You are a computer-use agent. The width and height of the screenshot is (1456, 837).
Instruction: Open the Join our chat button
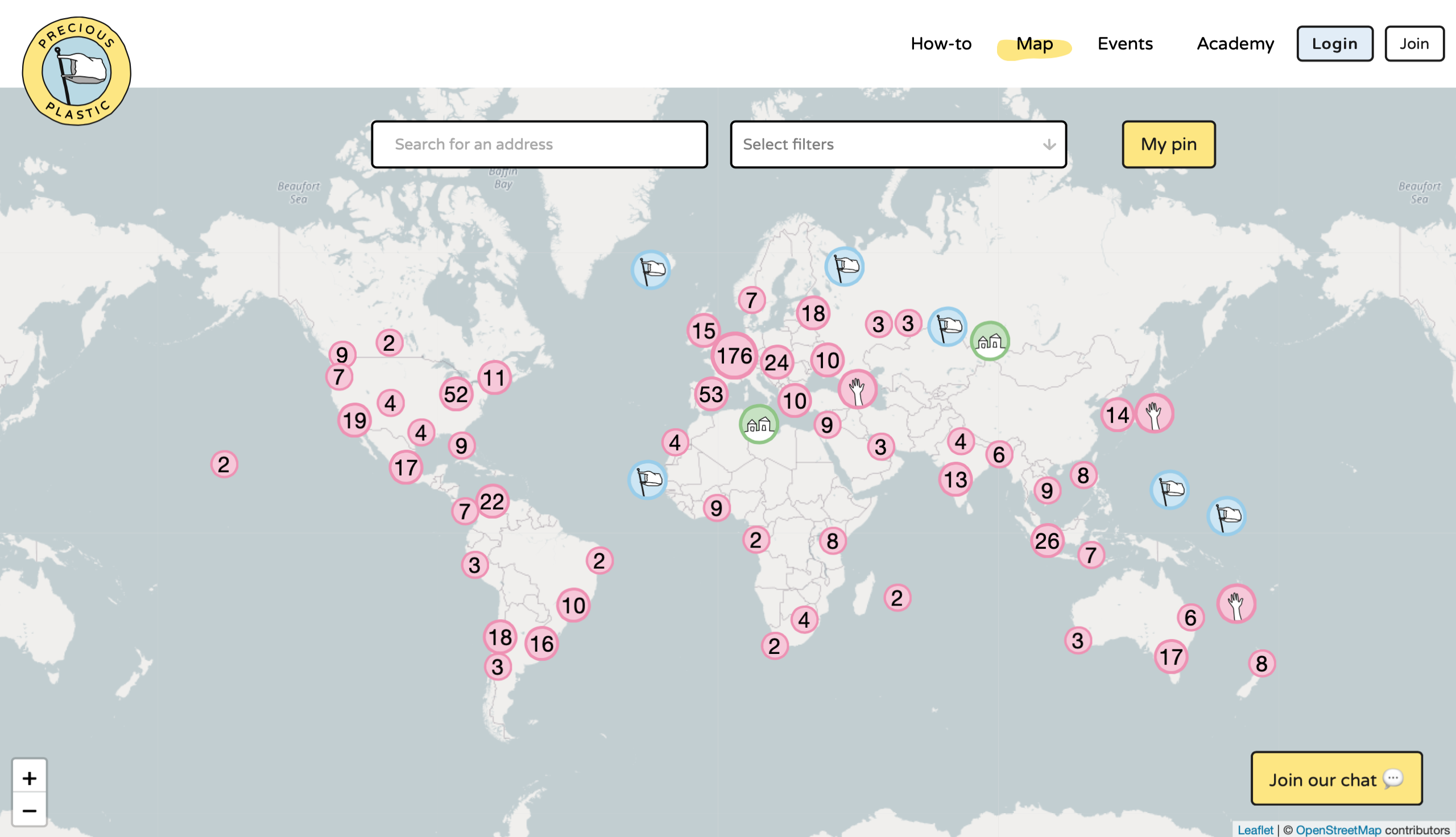[1337, 778]
